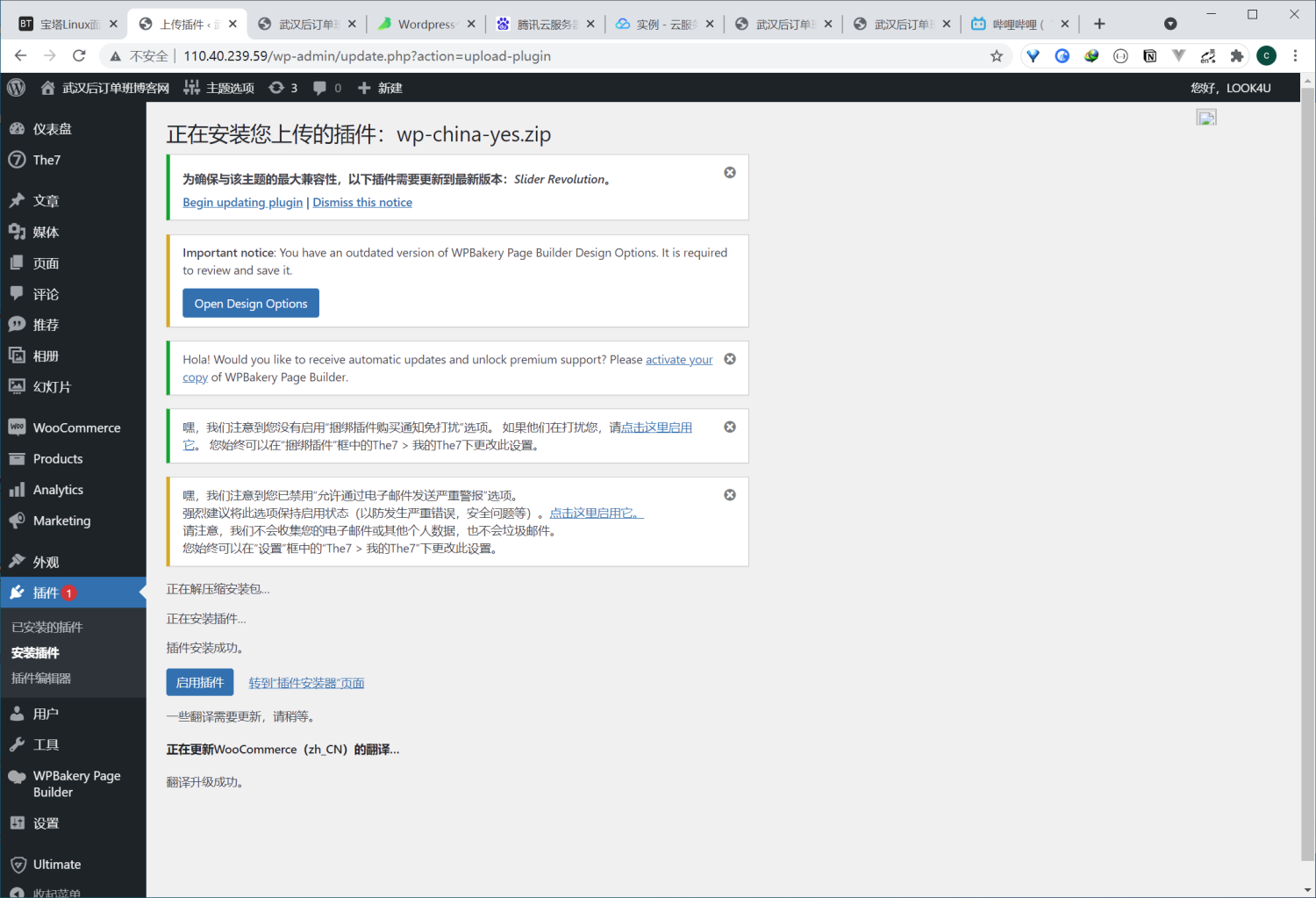Click activate your copy link
1316x898 pixels.
(679, 360)
